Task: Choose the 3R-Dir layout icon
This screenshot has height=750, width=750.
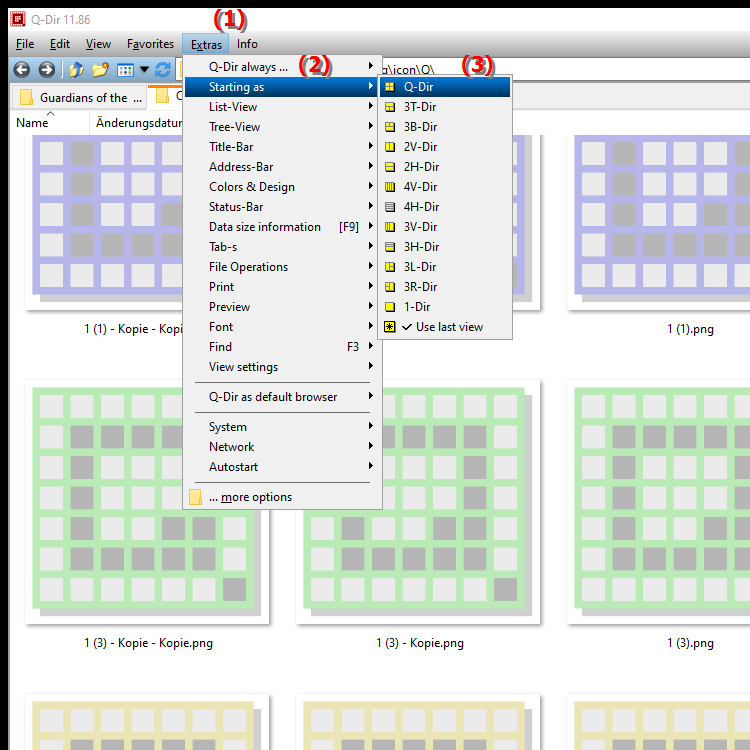Action: tap(390, 287)
